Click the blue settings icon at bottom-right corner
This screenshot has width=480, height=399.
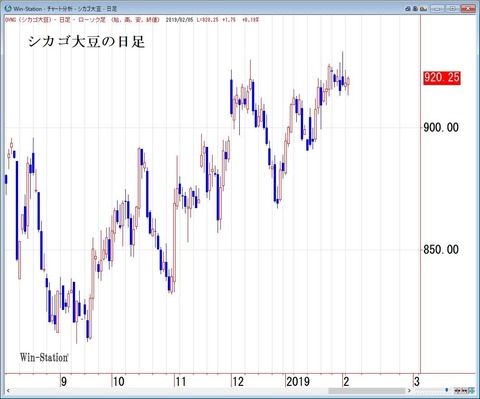472,390
